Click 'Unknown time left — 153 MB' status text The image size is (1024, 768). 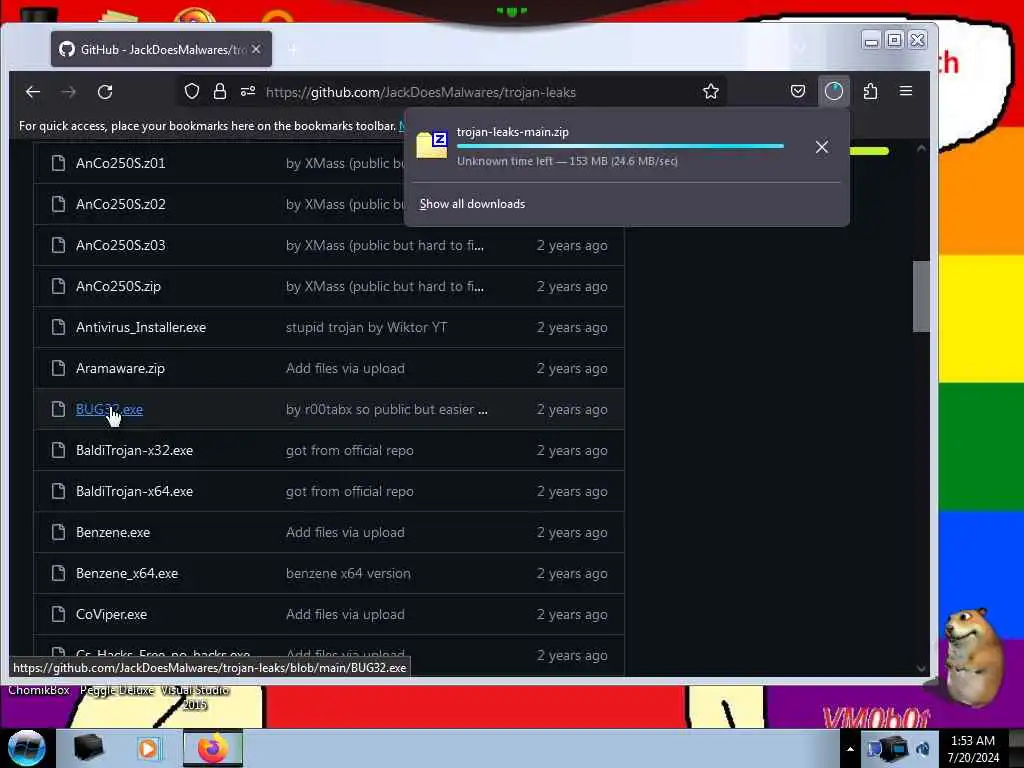567,161
